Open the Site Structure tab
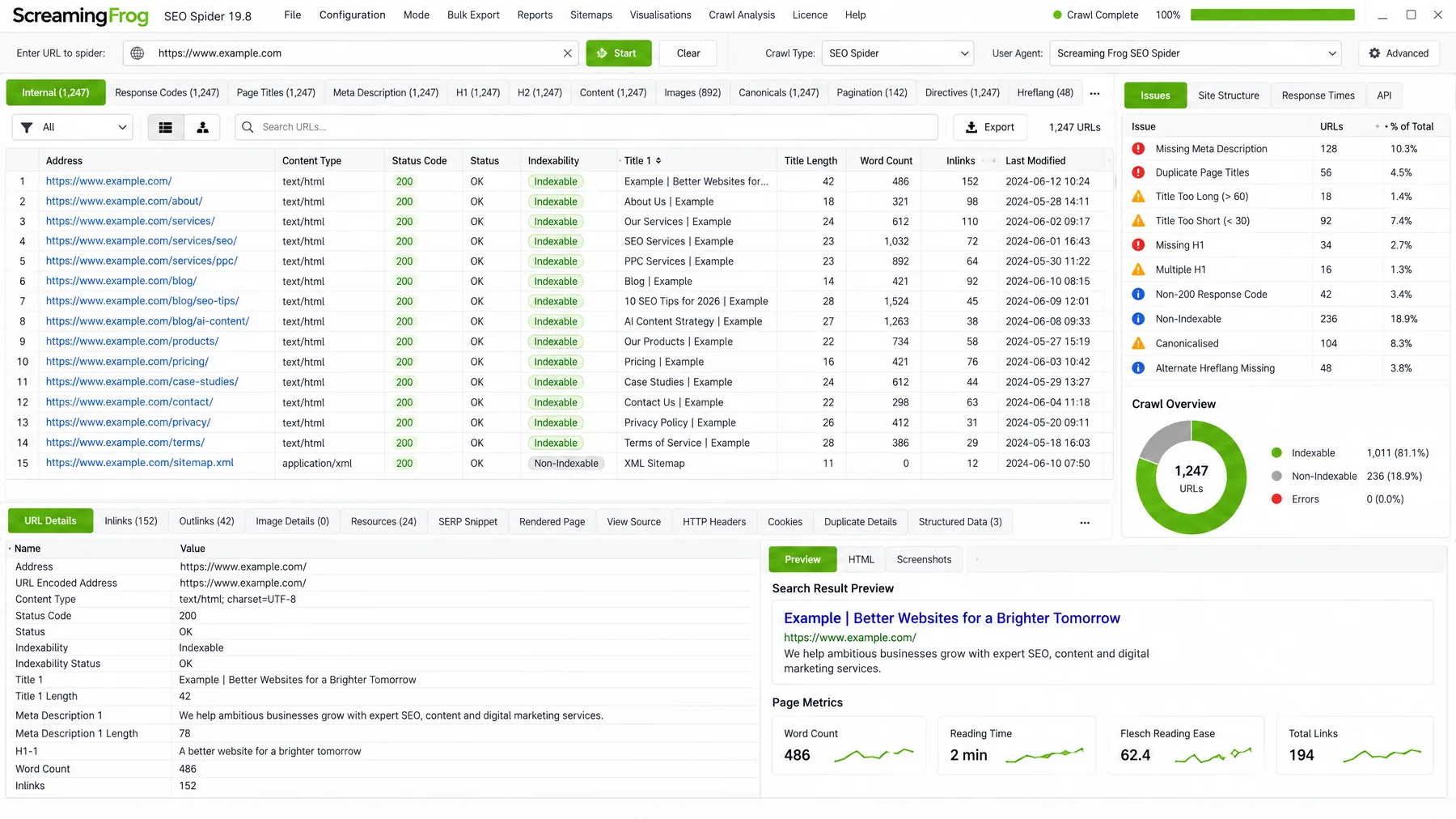The height and width of the screenshot is (819, 1456). pos(1228,95)
